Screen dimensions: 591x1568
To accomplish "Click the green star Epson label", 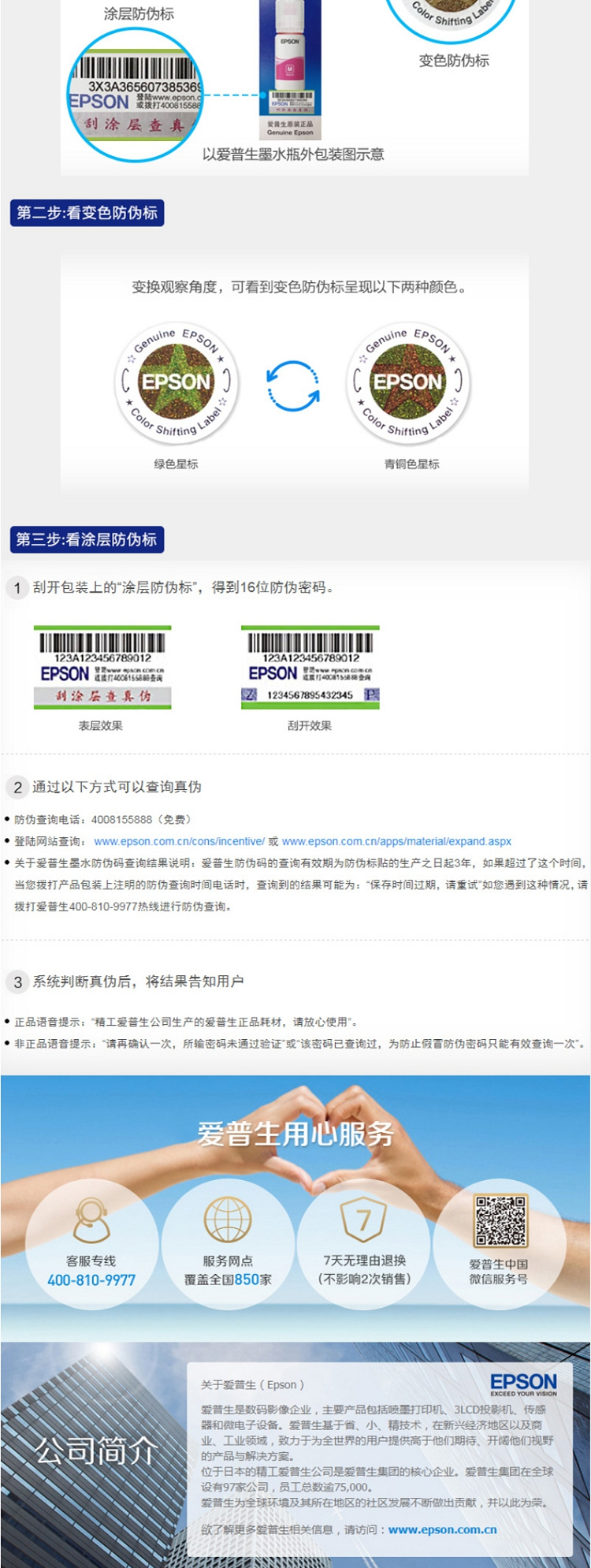I will point(177,383).
